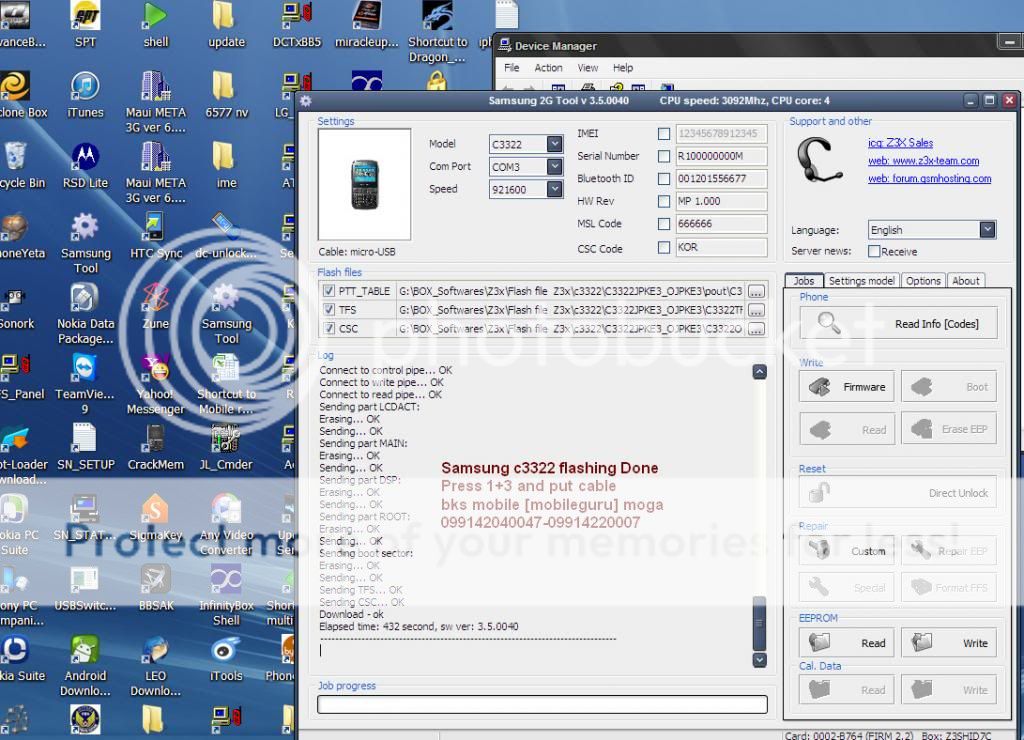Click the log scroll down arrow
Screen dimensions: 1024x740
pos(760,660)
